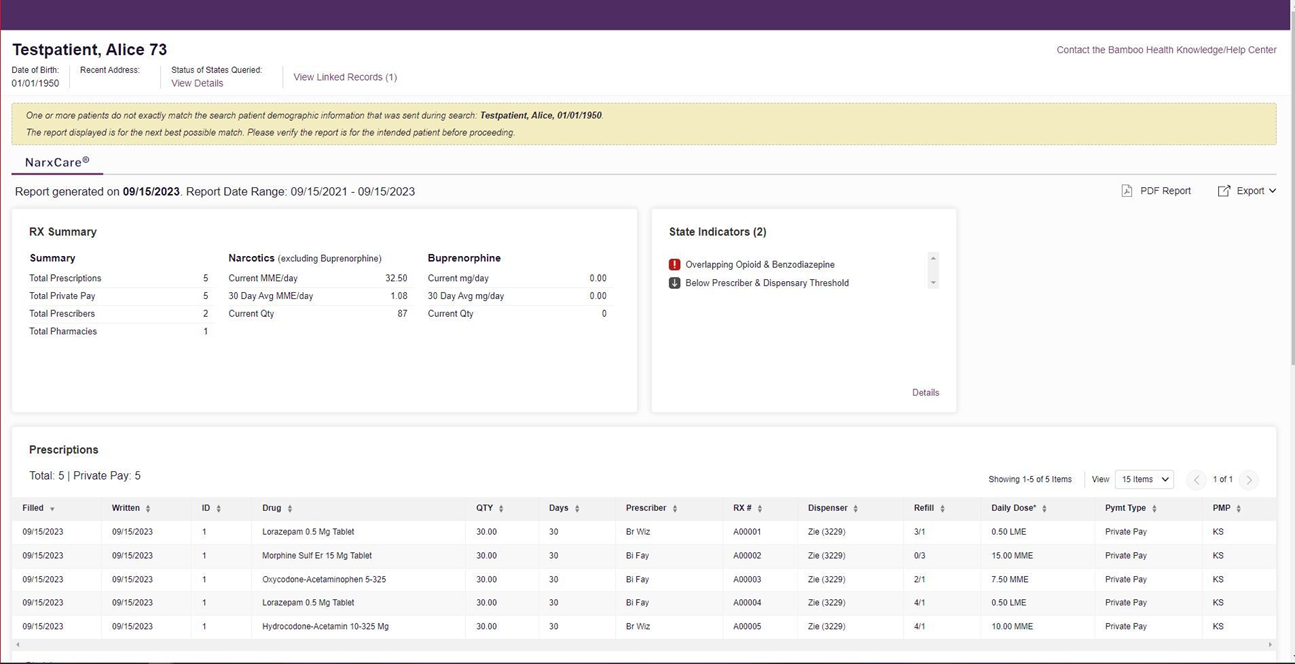1295x664 pixels.
Task: Click the Export arrow icon
Action: coord(1224,191)
